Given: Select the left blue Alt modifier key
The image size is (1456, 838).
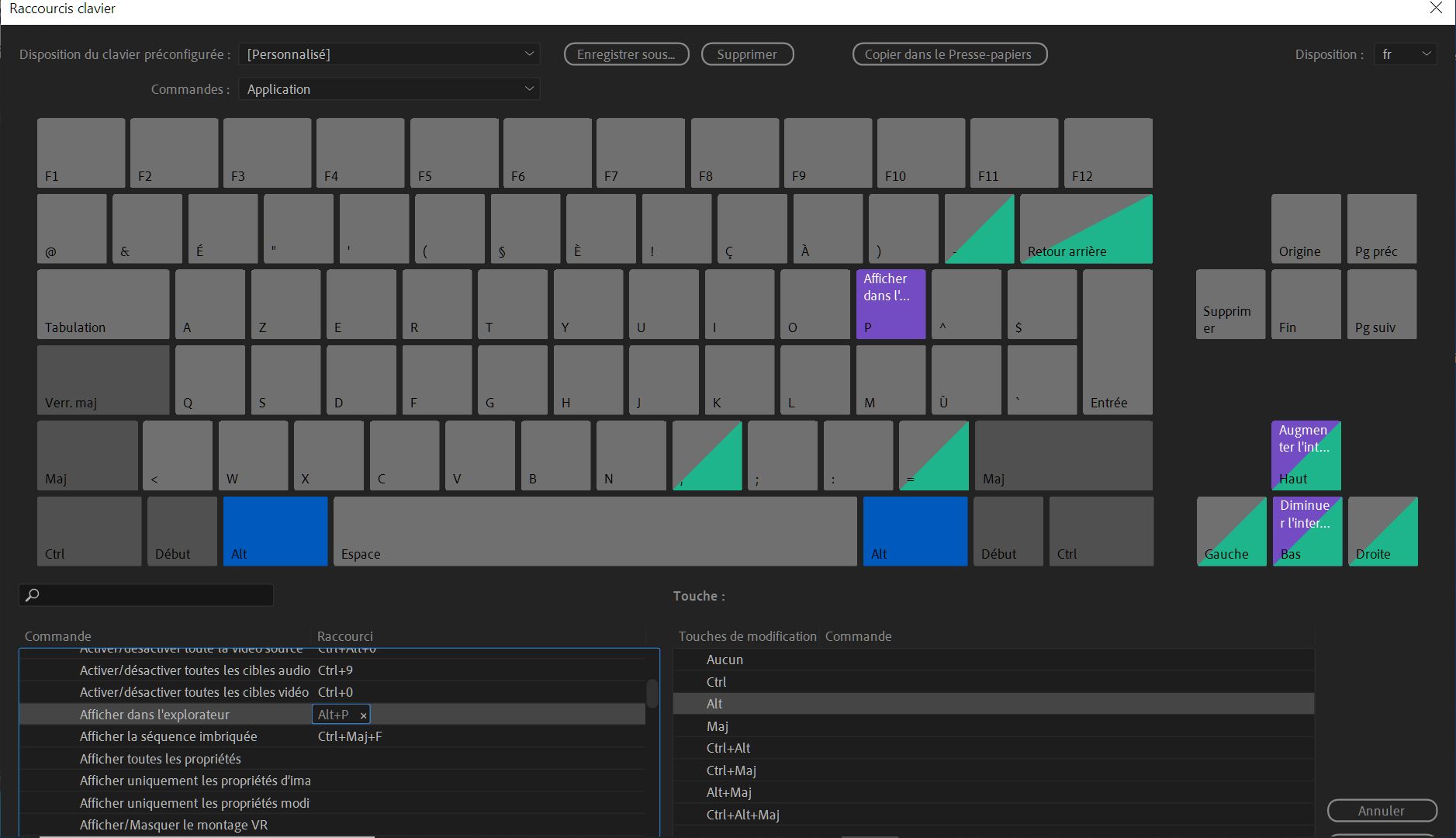Looking at the screenshot, I should tap(275, 532).
